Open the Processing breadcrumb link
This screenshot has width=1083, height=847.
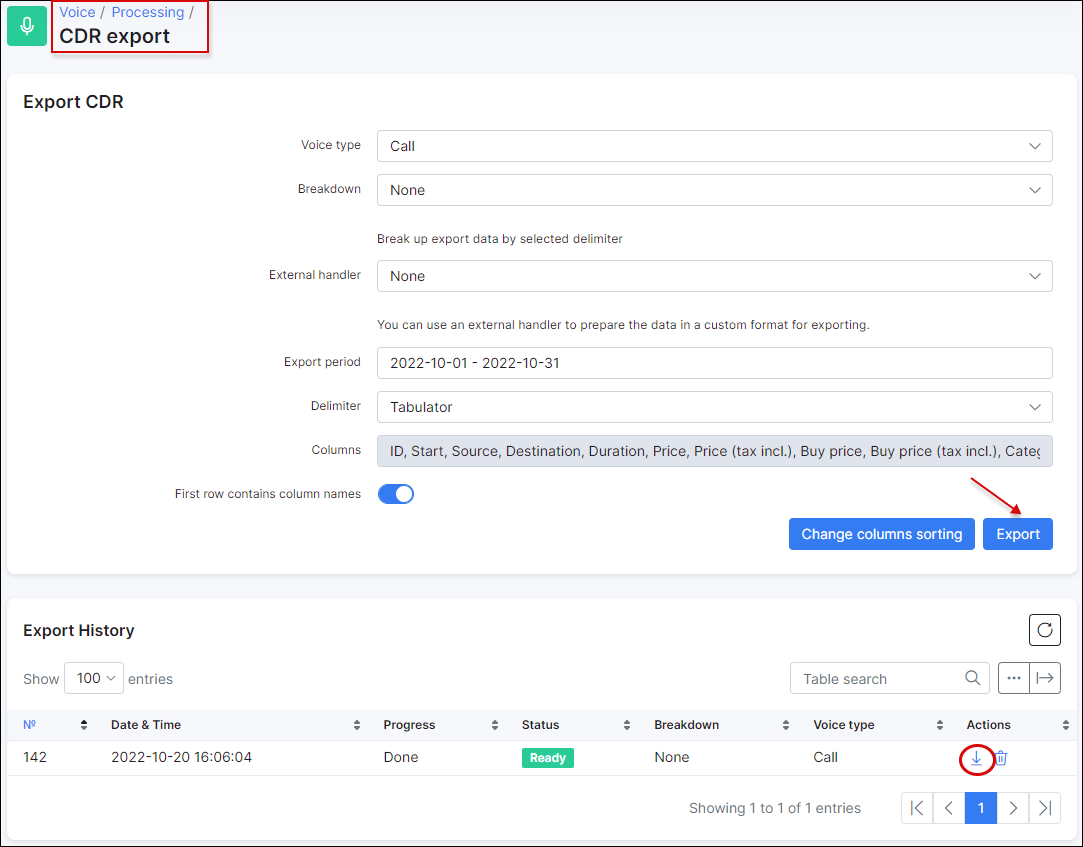tap(148, 12)
